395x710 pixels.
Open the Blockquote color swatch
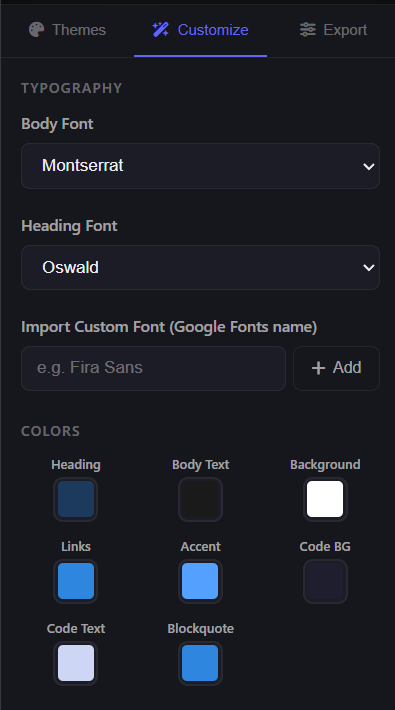[200, 663]
